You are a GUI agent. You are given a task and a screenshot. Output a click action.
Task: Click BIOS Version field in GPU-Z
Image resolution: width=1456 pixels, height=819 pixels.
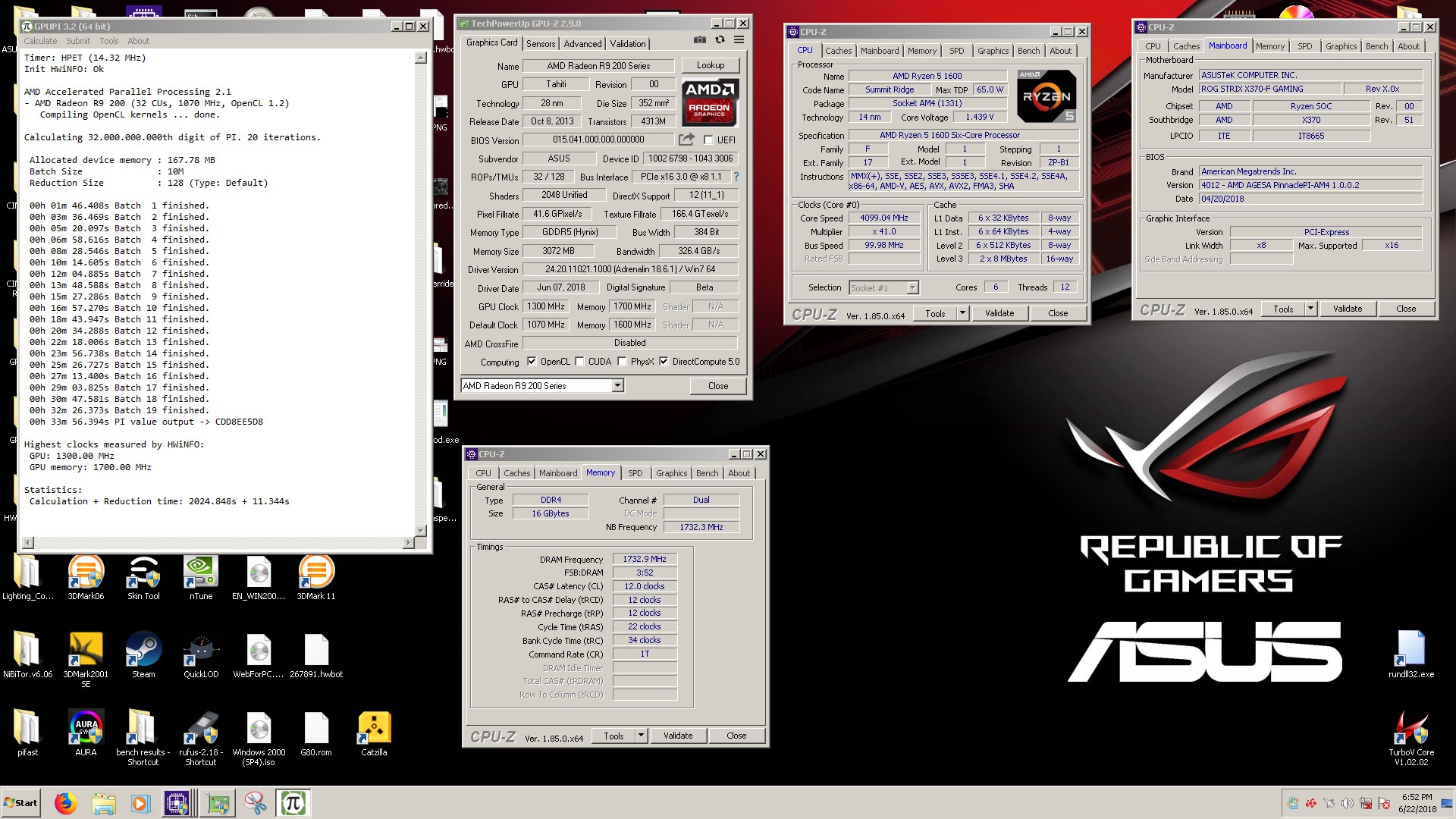point(598,140)
